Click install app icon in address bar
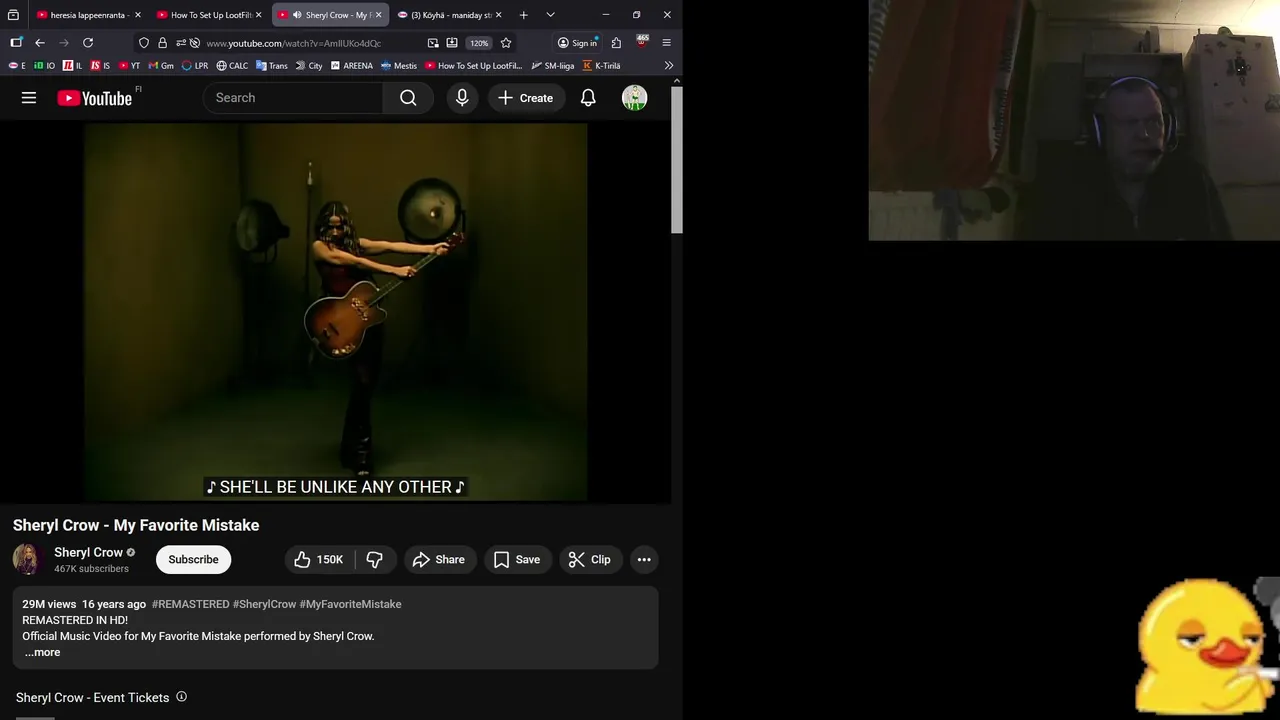 click(452, 43)
